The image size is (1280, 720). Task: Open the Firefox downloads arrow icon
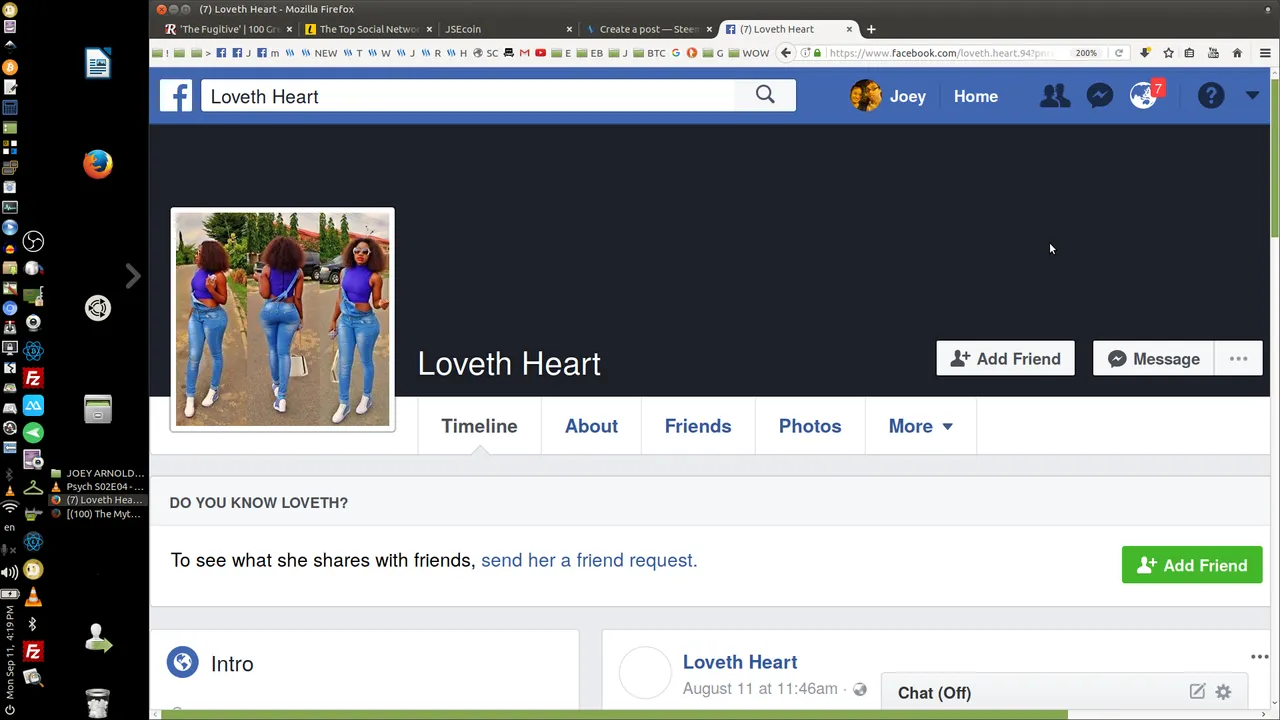tap(1145, 53)
